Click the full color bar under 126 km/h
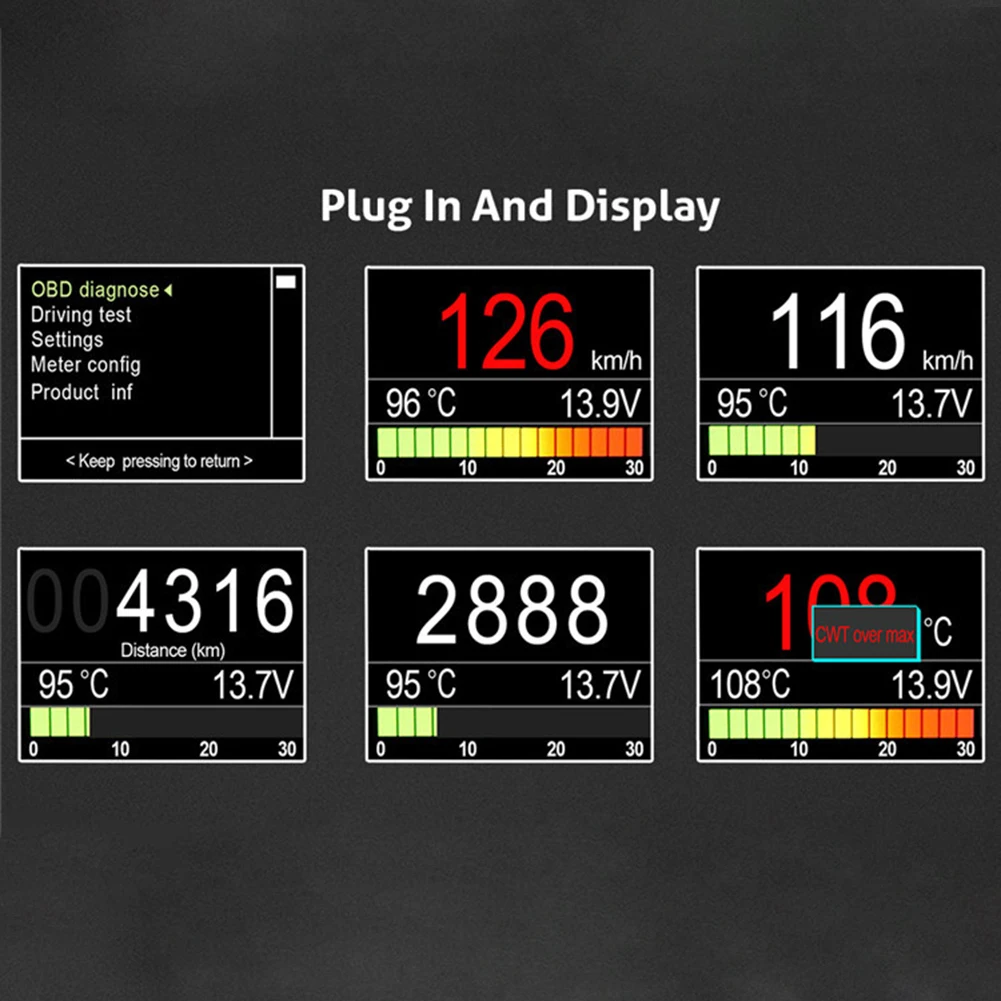Image resolution: width=1001 pixels, height=1001 pixels. point(509,442)
